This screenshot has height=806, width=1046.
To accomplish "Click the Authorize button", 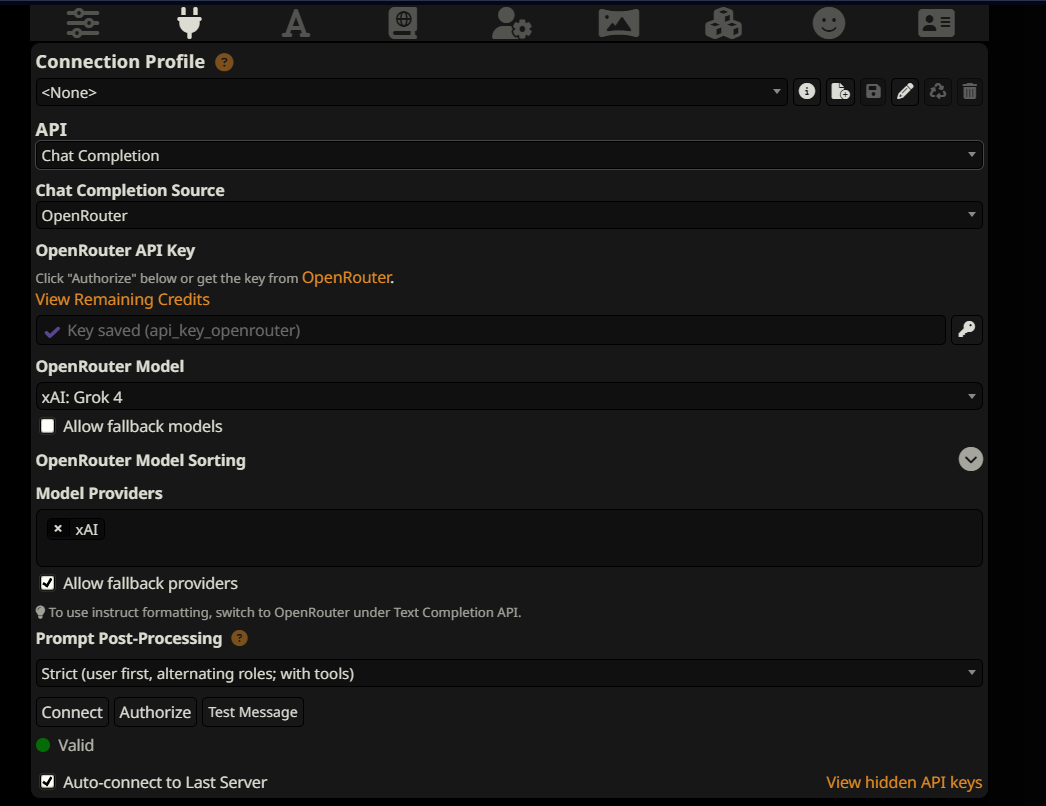I will [x=155, y=712].
